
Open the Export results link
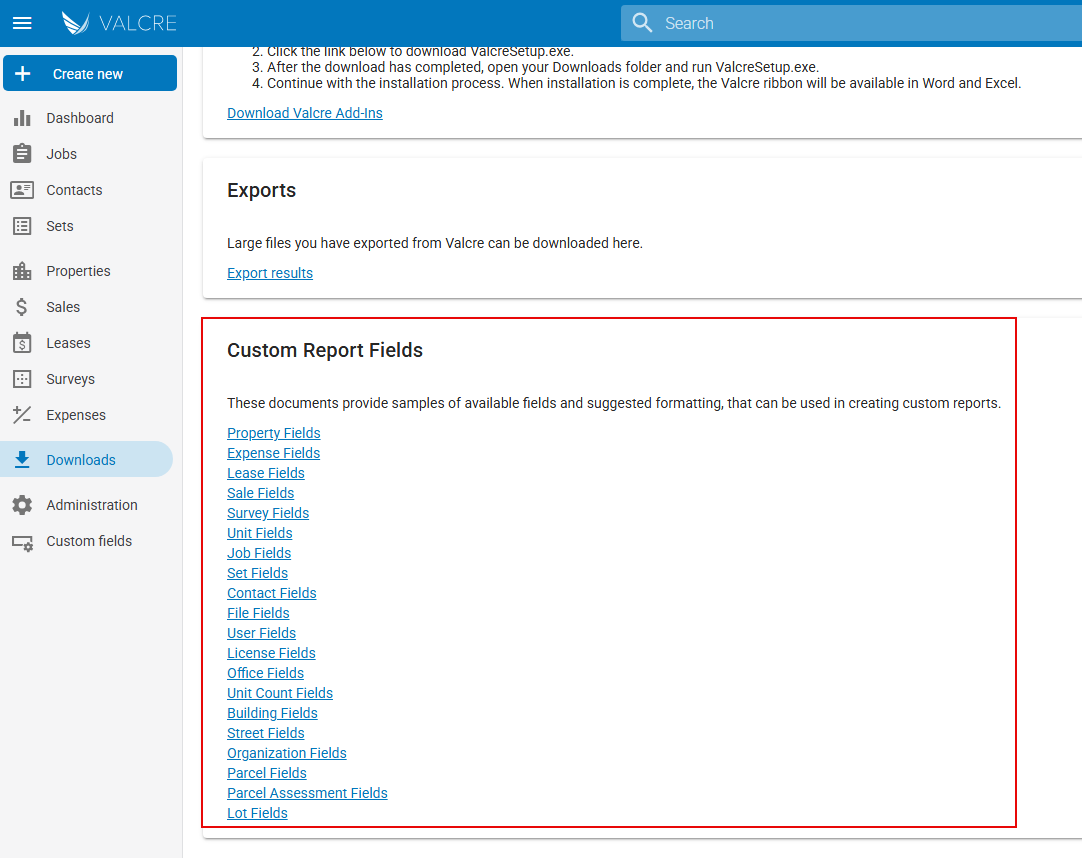tap(270, 273)
